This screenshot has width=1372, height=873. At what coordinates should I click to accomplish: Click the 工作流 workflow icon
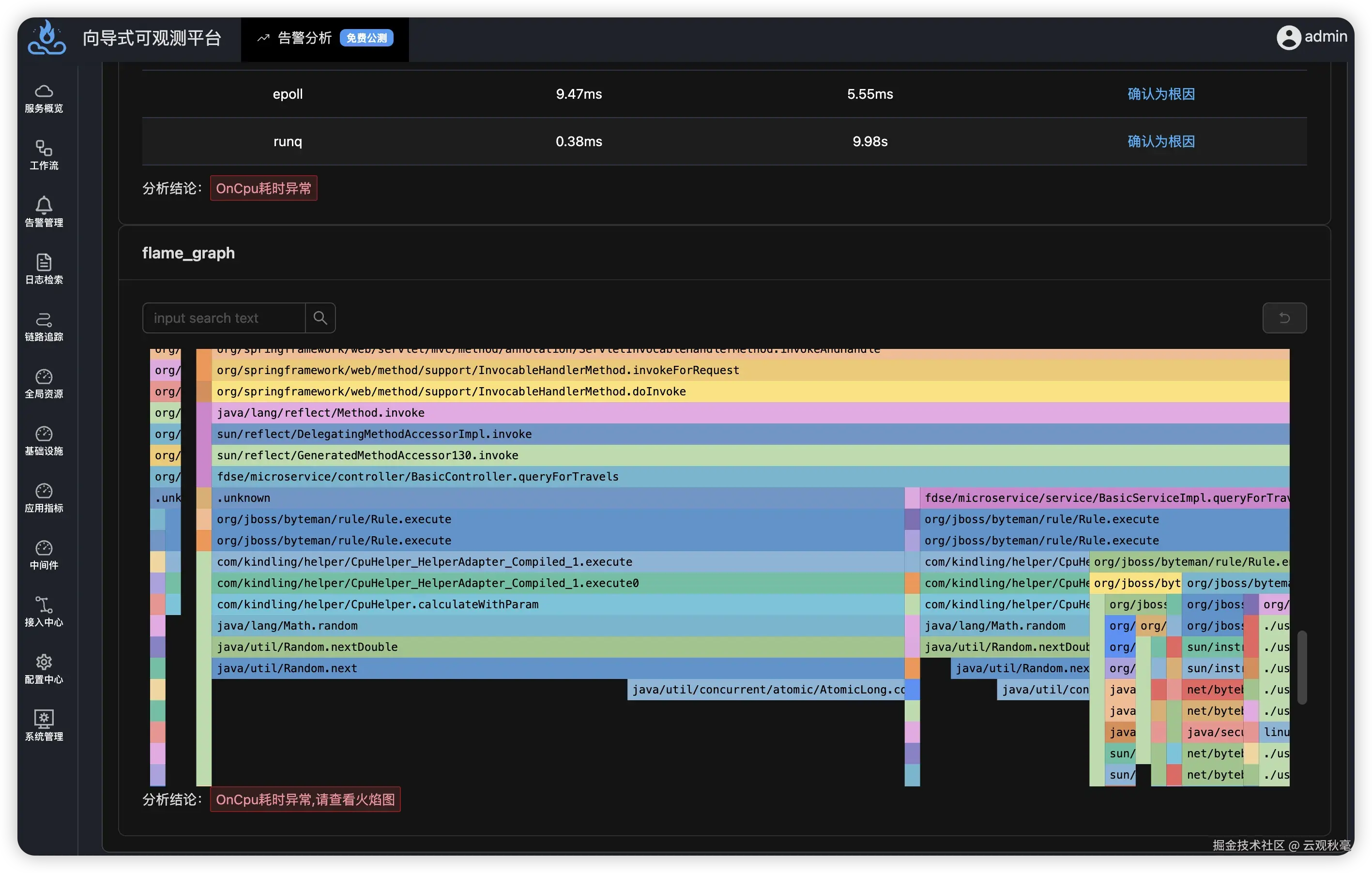tap(44, 148)
